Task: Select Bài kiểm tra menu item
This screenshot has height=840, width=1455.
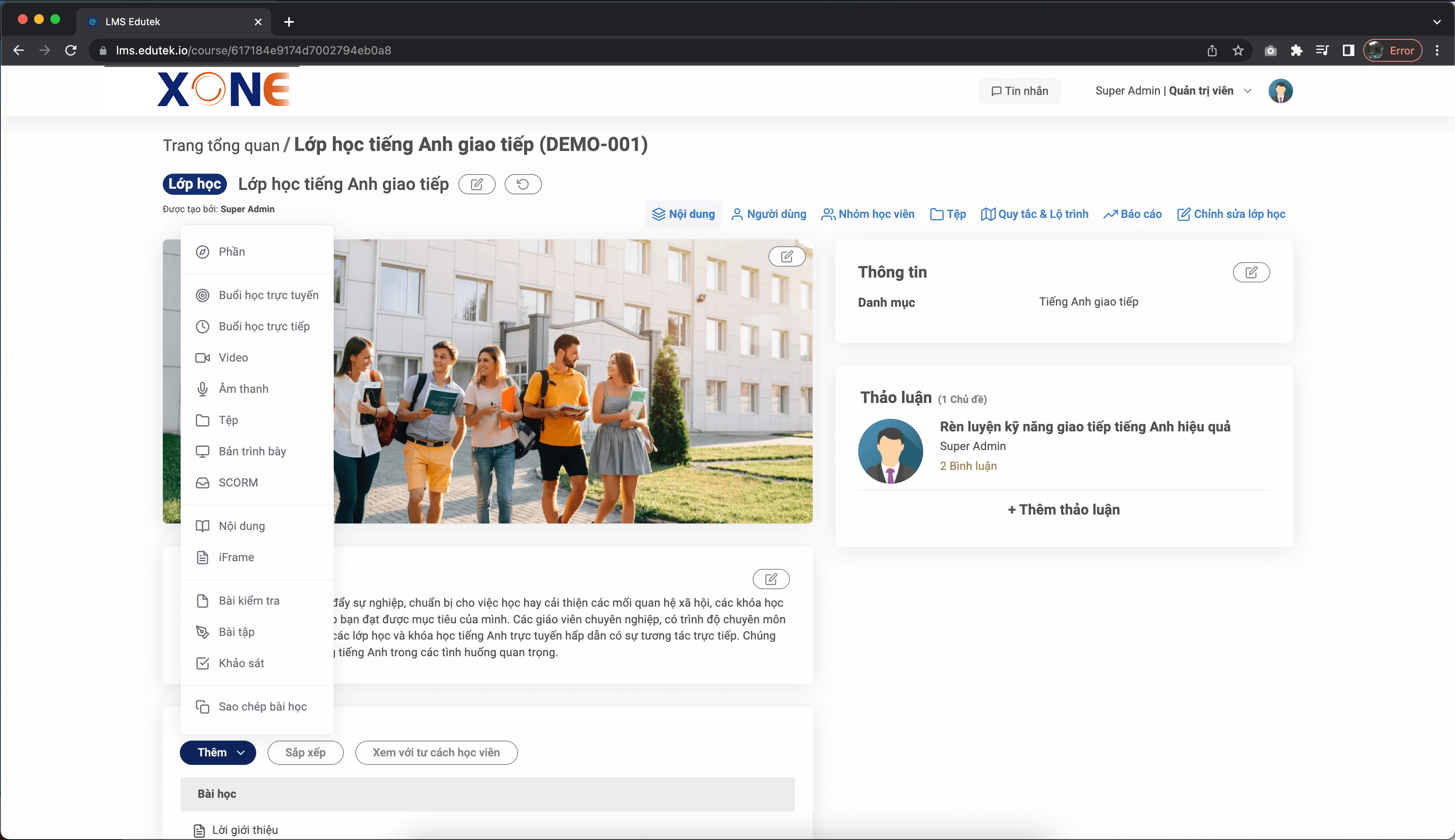Action: [257, 601]
